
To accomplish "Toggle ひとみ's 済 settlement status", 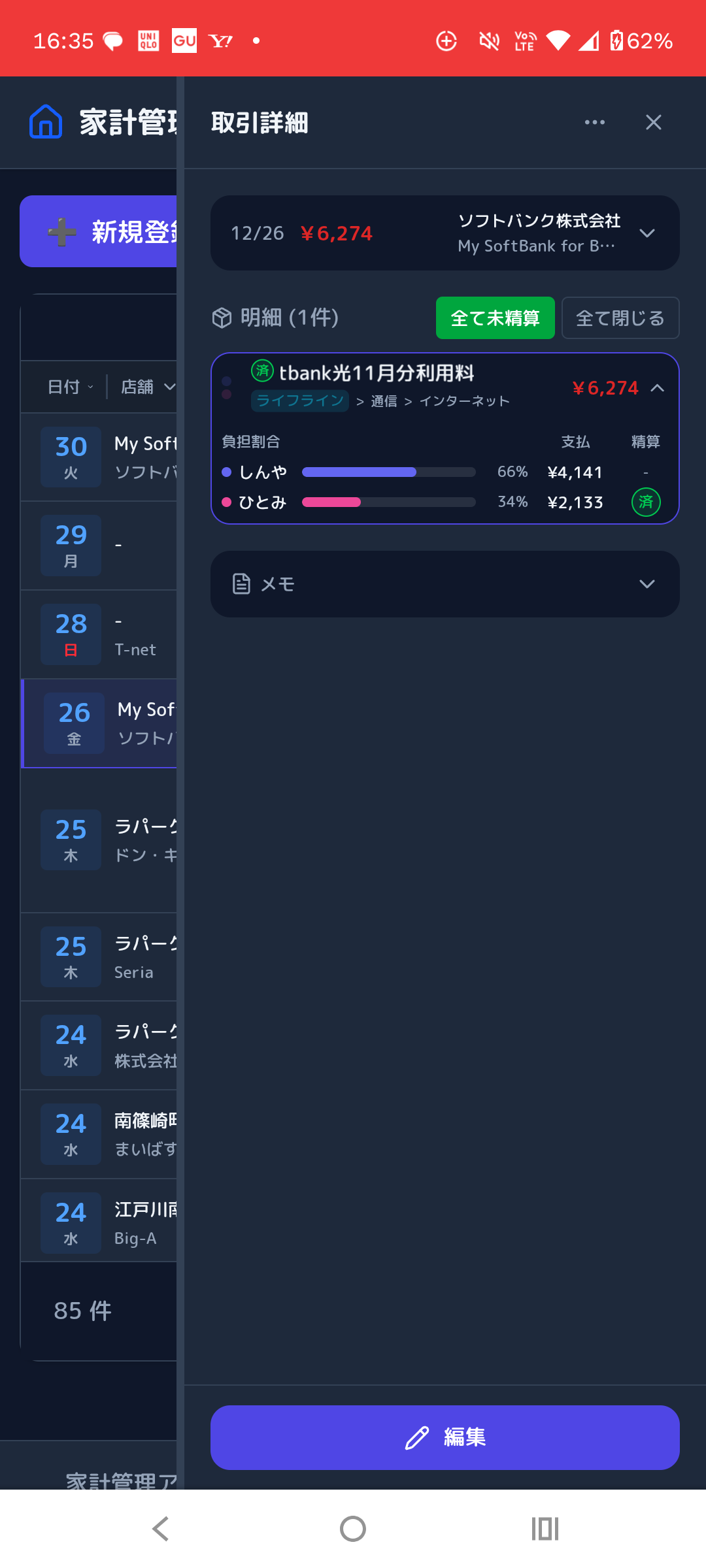I will pos(645,502).
